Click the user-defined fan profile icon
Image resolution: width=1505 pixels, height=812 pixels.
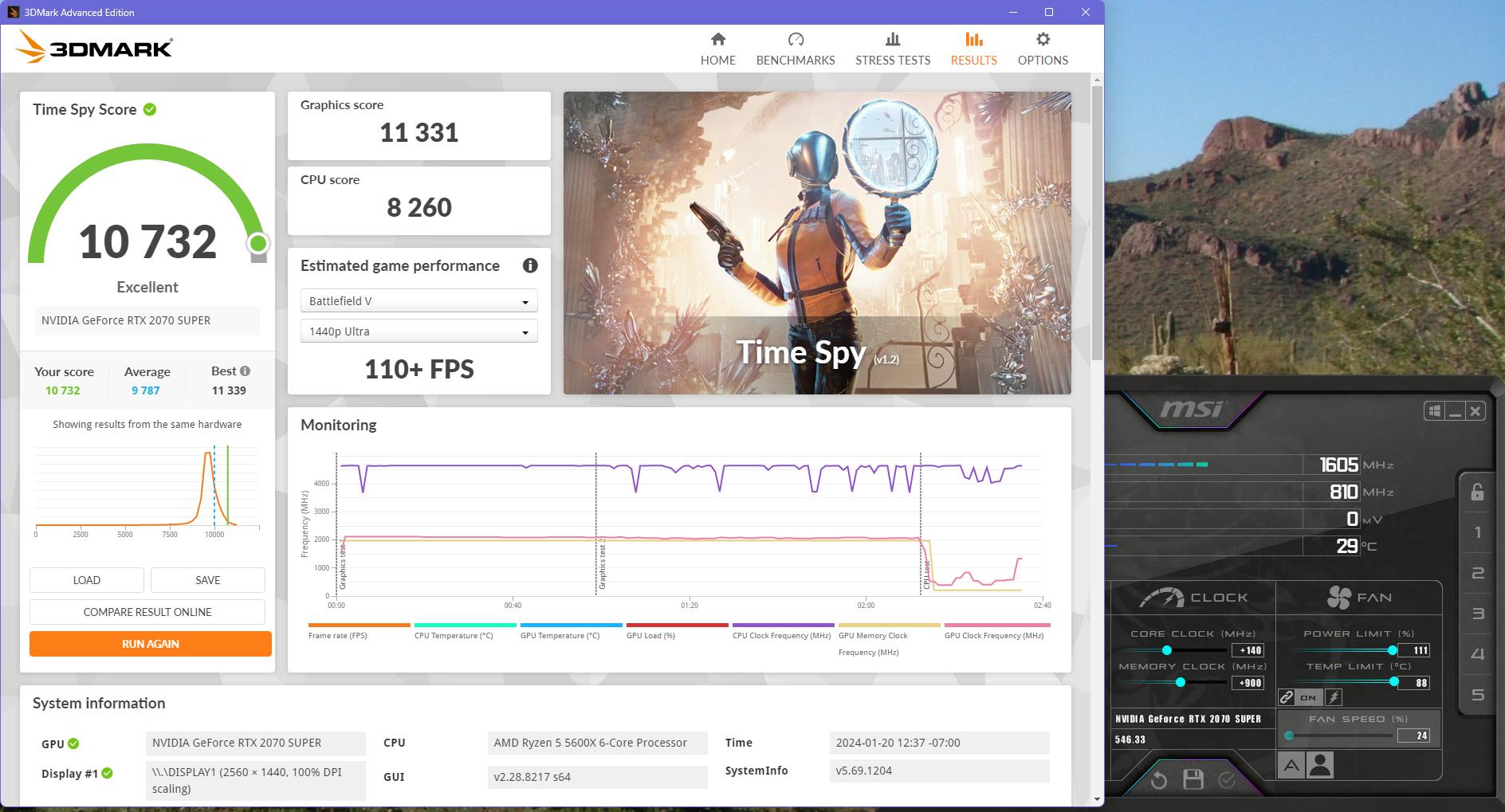[x=1320, y=766]
